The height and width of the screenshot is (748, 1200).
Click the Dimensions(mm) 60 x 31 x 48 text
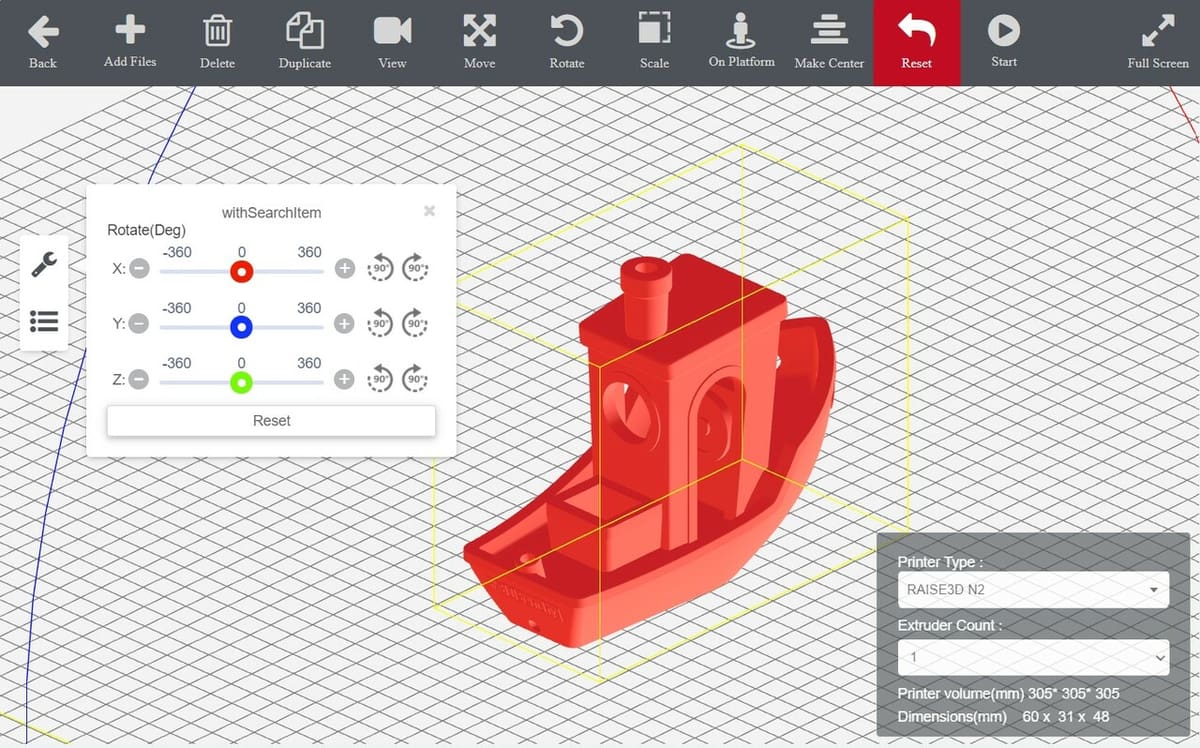(1003, 716)
